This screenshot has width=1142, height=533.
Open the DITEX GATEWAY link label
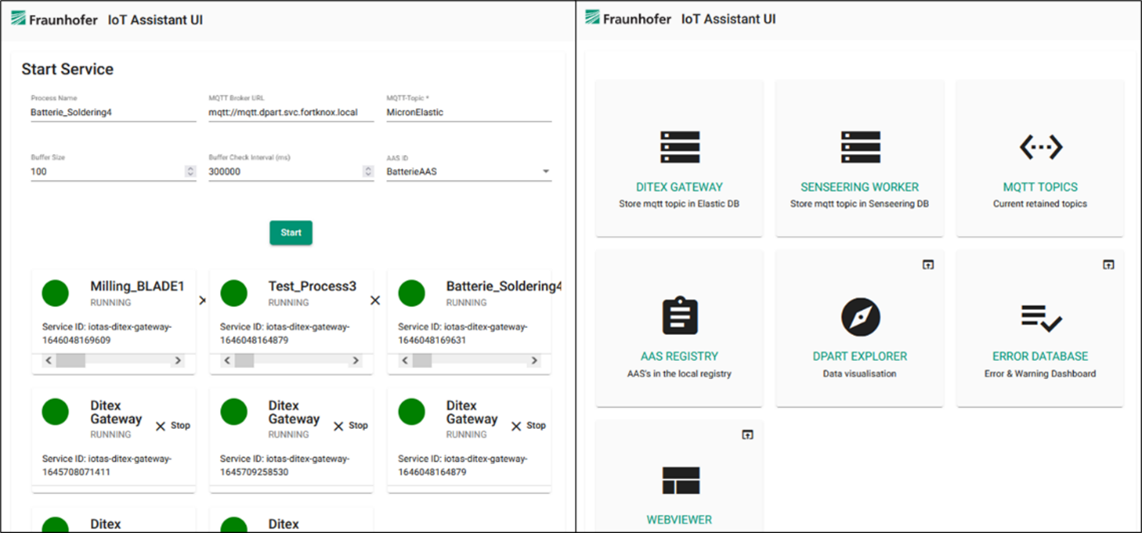[x=680, y=187]
